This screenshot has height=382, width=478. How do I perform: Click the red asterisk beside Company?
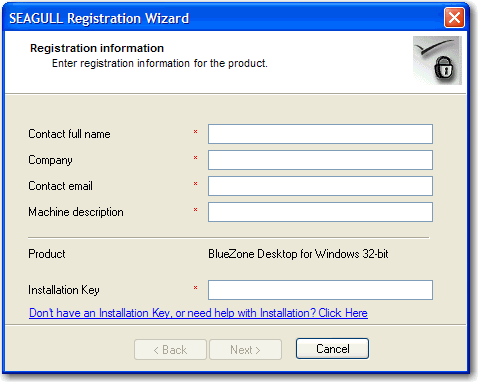pos(195,158)
